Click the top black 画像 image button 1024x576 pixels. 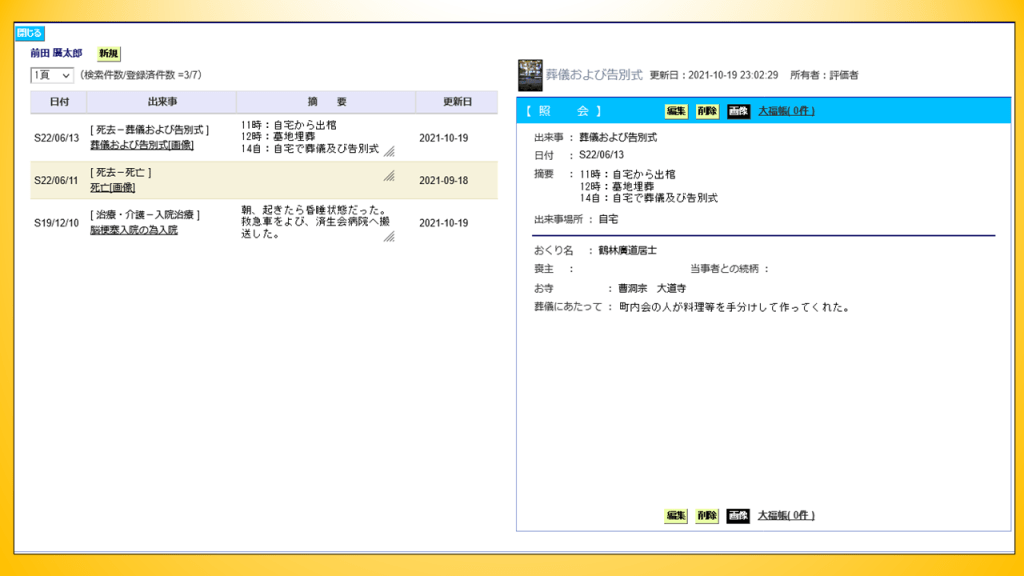[738, 111]
